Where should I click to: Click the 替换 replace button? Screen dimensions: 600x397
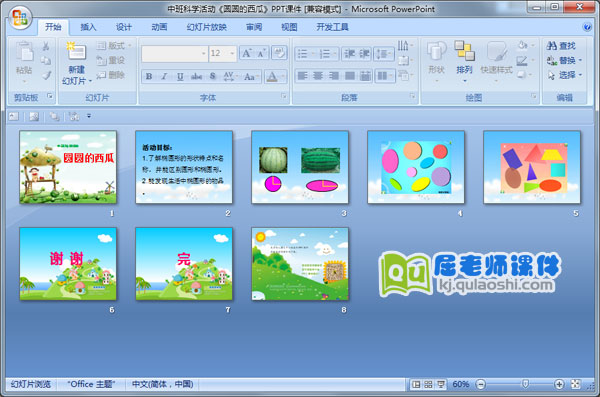(564, 60)
